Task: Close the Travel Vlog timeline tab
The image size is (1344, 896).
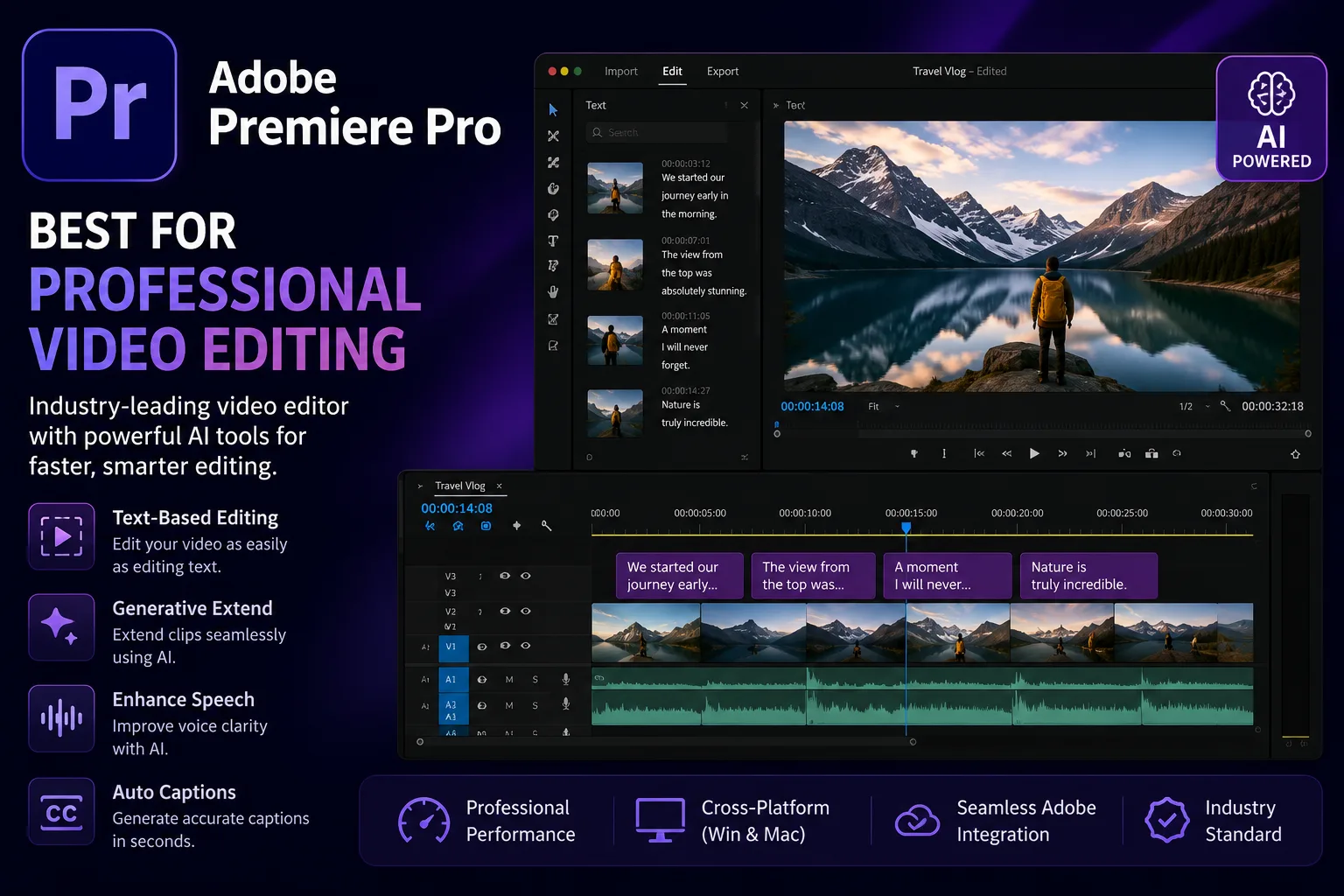Action: [x=500, y=486]
